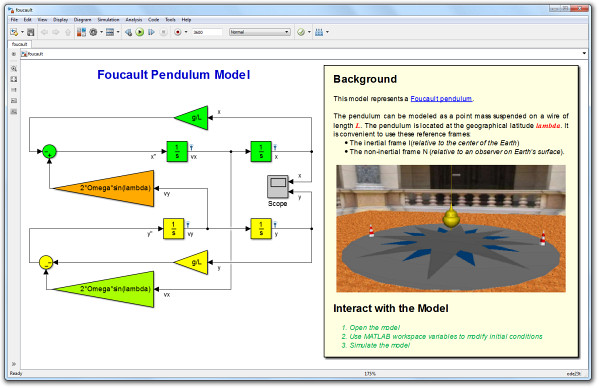Click Open the model link
Viewport: 600px width, 388px height.
[375, 328]
